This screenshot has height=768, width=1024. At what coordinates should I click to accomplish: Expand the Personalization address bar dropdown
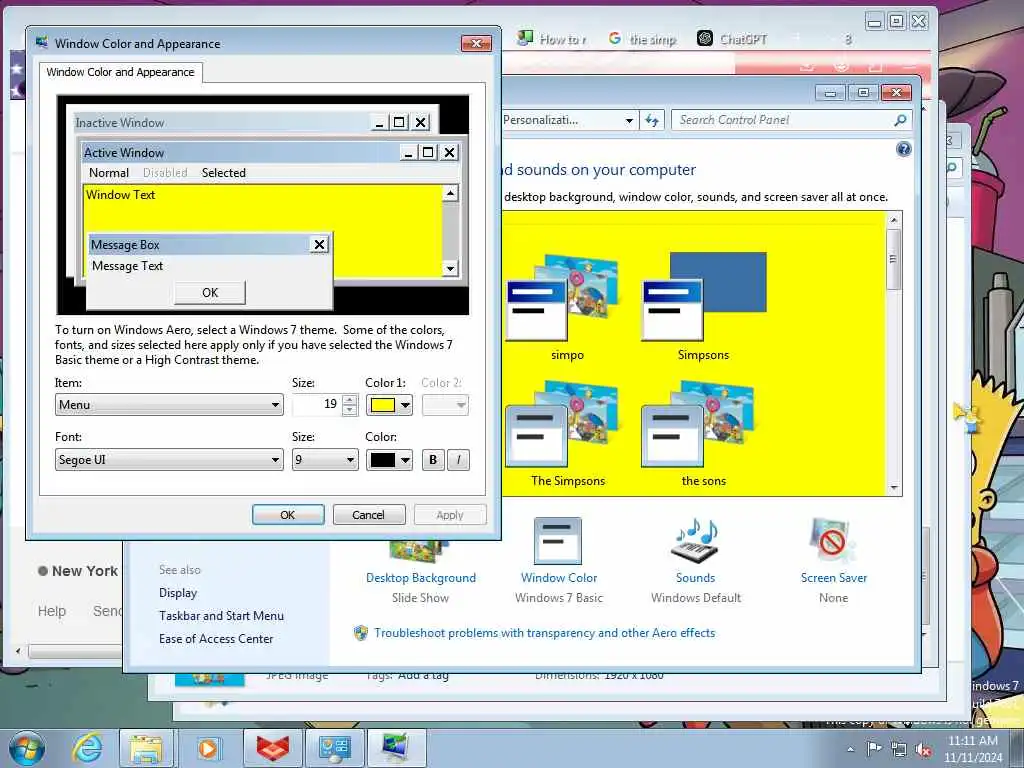(x=628, y=120)
